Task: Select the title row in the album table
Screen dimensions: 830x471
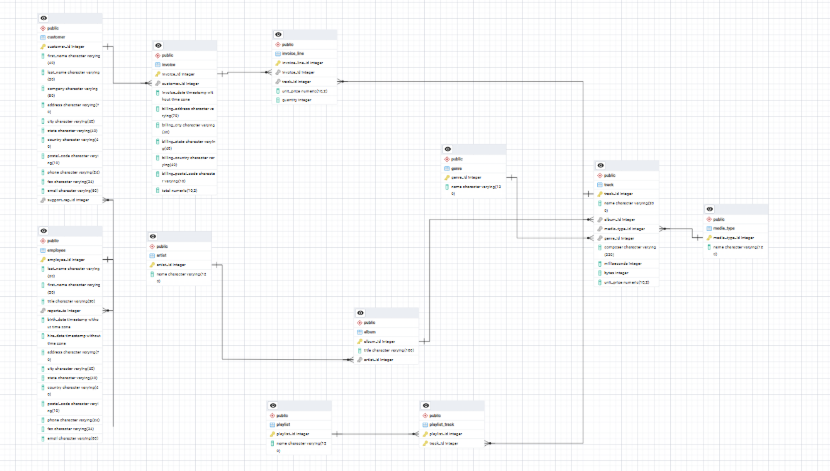Action: tap(386, 350)
